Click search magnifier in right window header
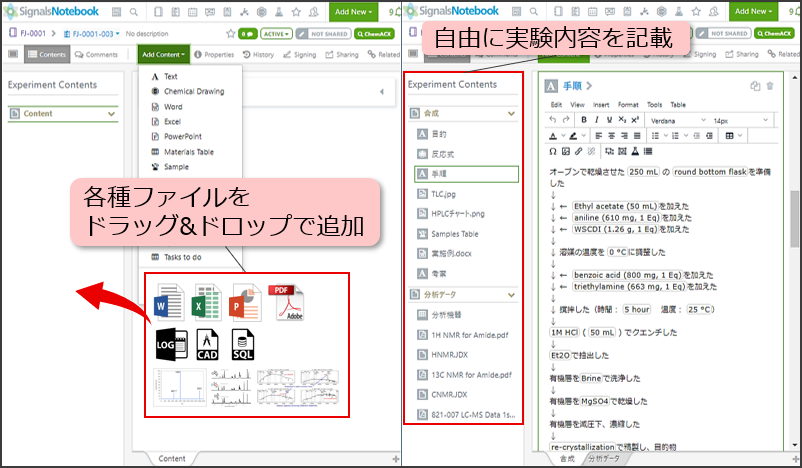The image size is (802, 468). (x=533, y=11)
